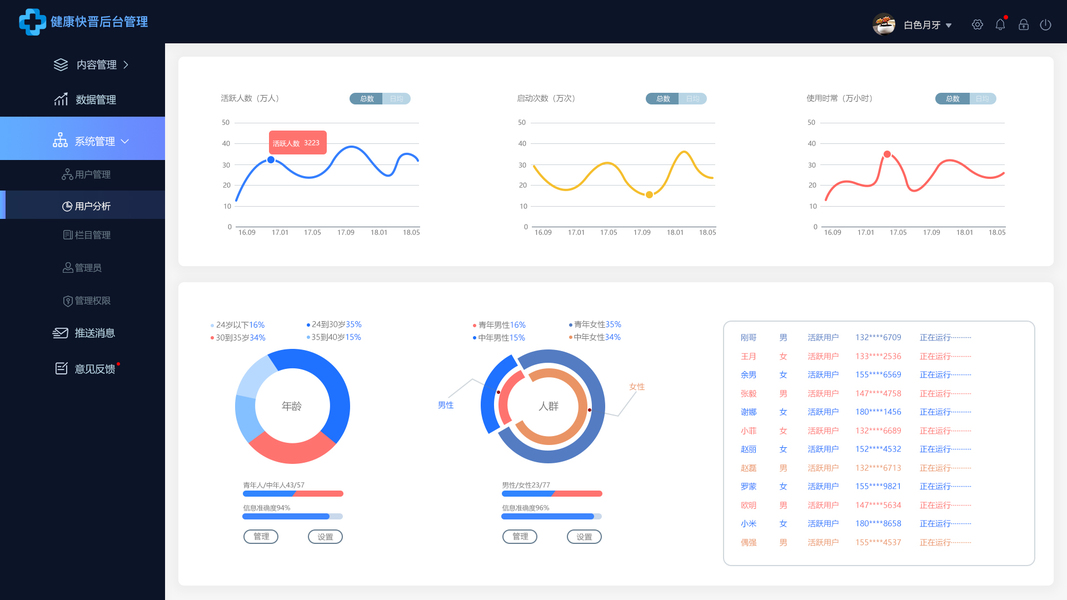Click the 推送消息 envelope icon
The height and width of the screenshot is (600, 1067).
point(60,333)
